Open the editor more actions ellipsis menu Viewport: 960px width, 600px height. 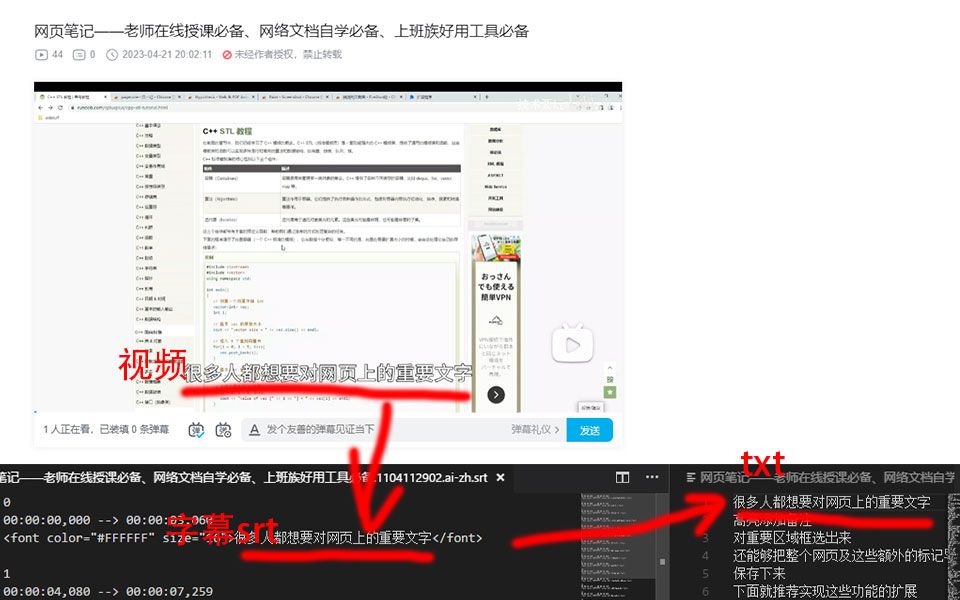650,478
